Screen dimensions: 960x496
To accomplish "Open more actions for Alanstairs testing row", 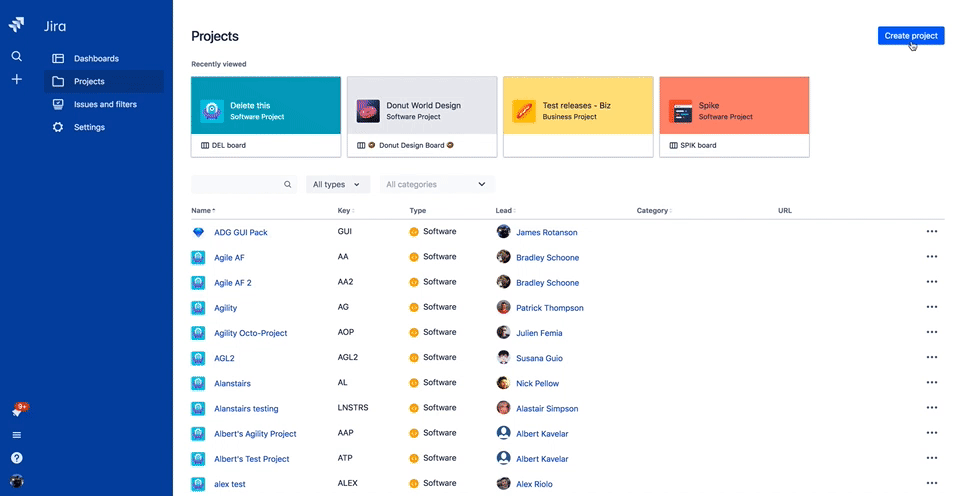I will (932, 407).
